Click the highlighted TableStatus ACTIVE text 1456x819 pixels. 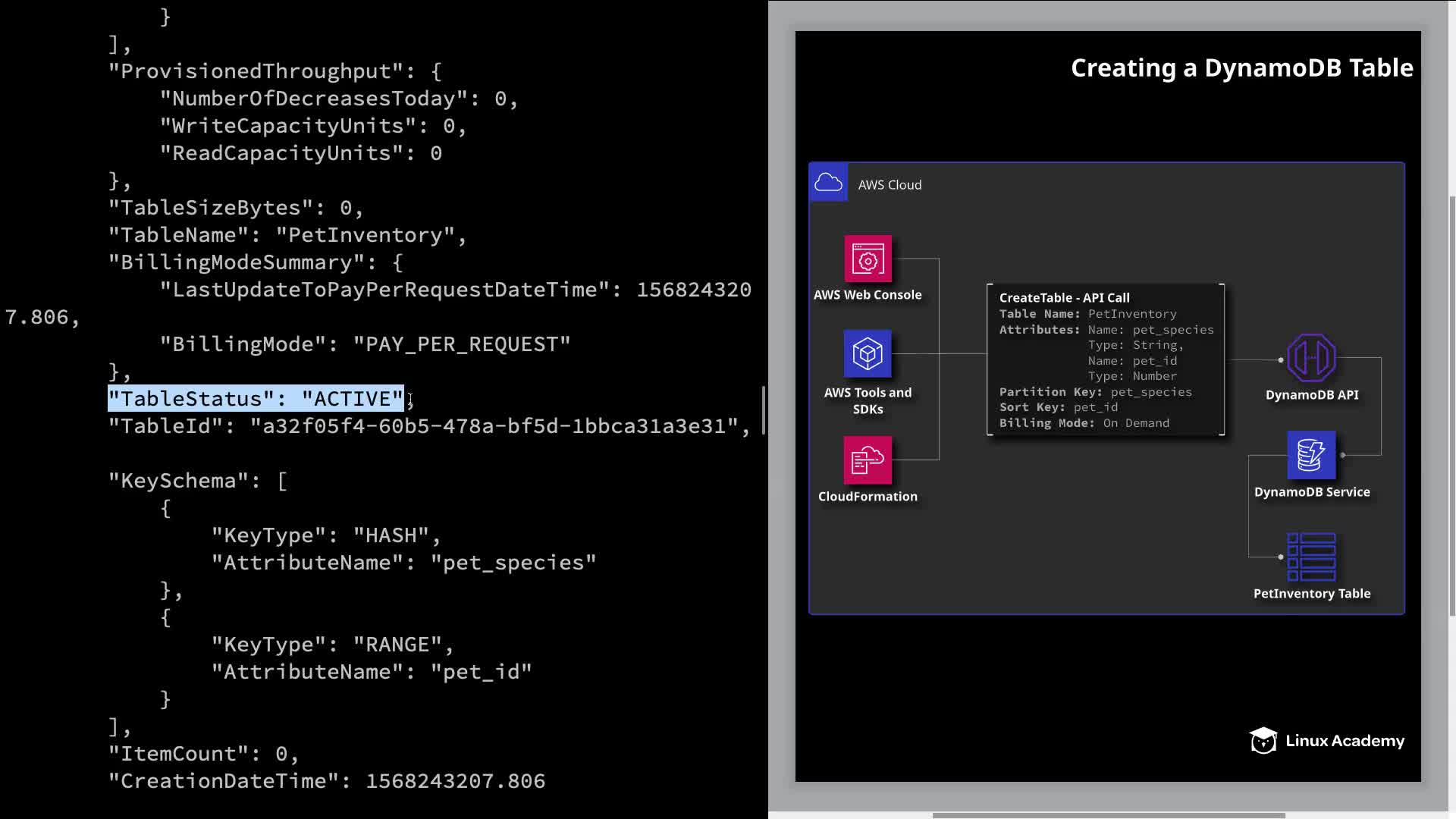click(256, 399)
